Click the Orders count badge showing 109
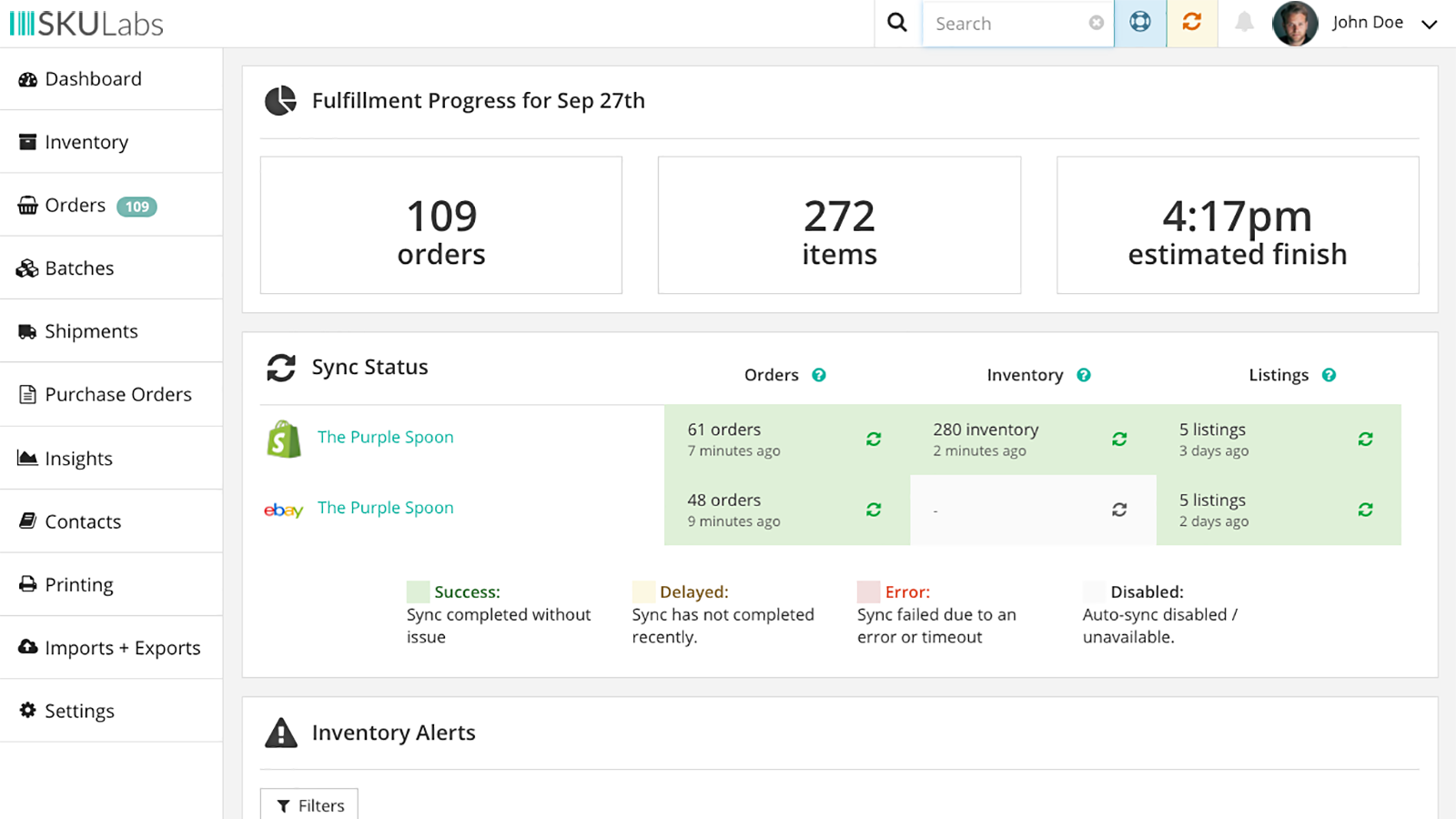This screenshot has height=819, width=1456. tap(136, 206)
